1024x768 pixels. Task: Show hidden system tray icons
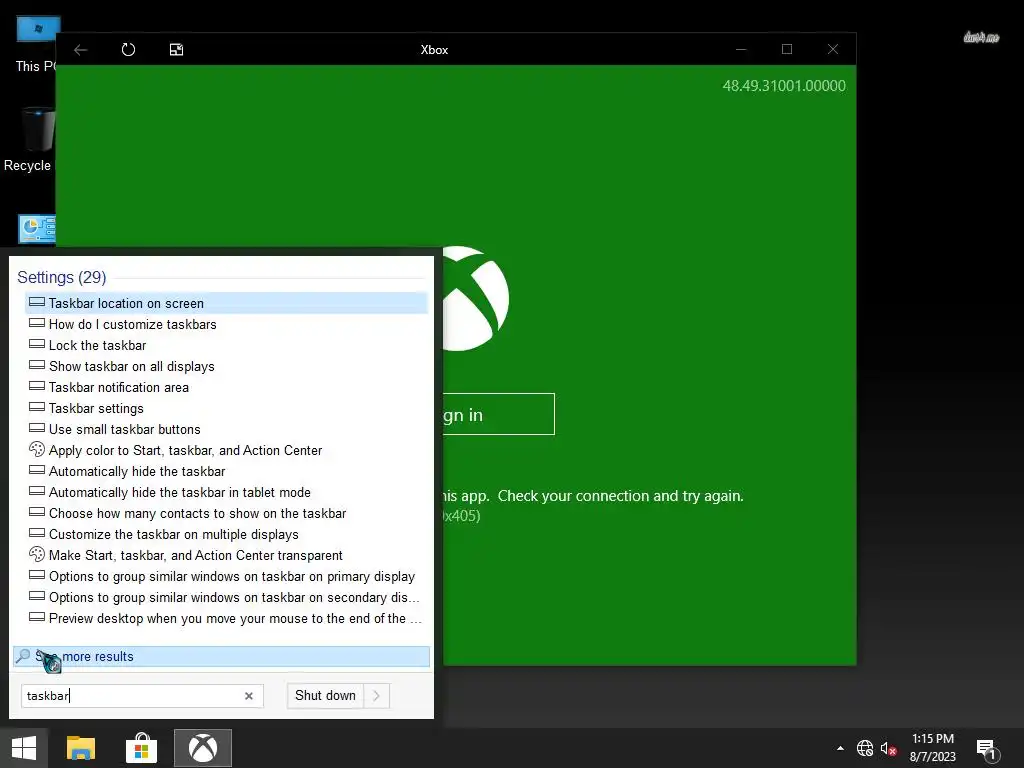840,748
